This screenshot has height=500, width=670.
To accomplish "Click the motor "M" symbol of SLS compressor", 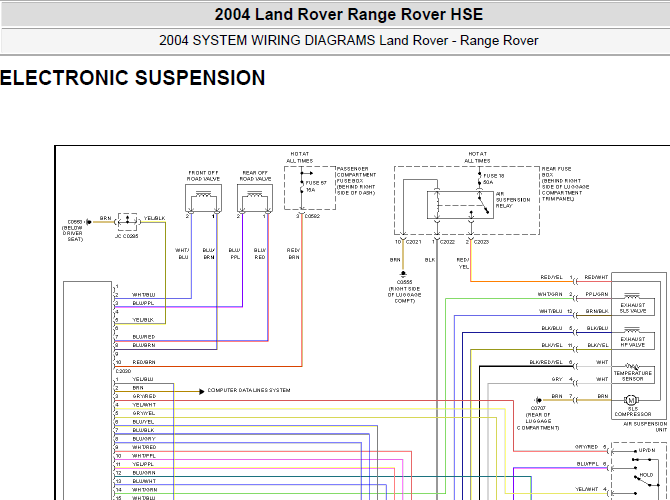I will tap(631, 400).
